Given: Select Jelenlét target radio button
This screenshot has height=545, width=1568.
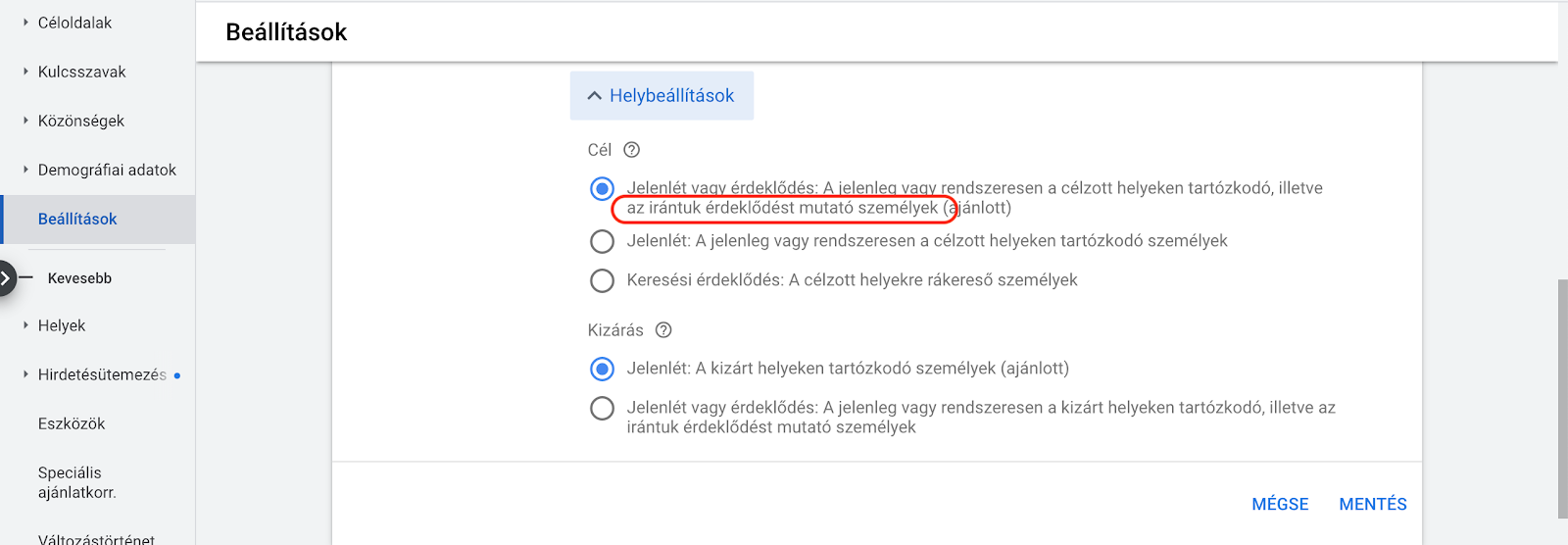Looking at the screenshot, I should click(602, 241).
